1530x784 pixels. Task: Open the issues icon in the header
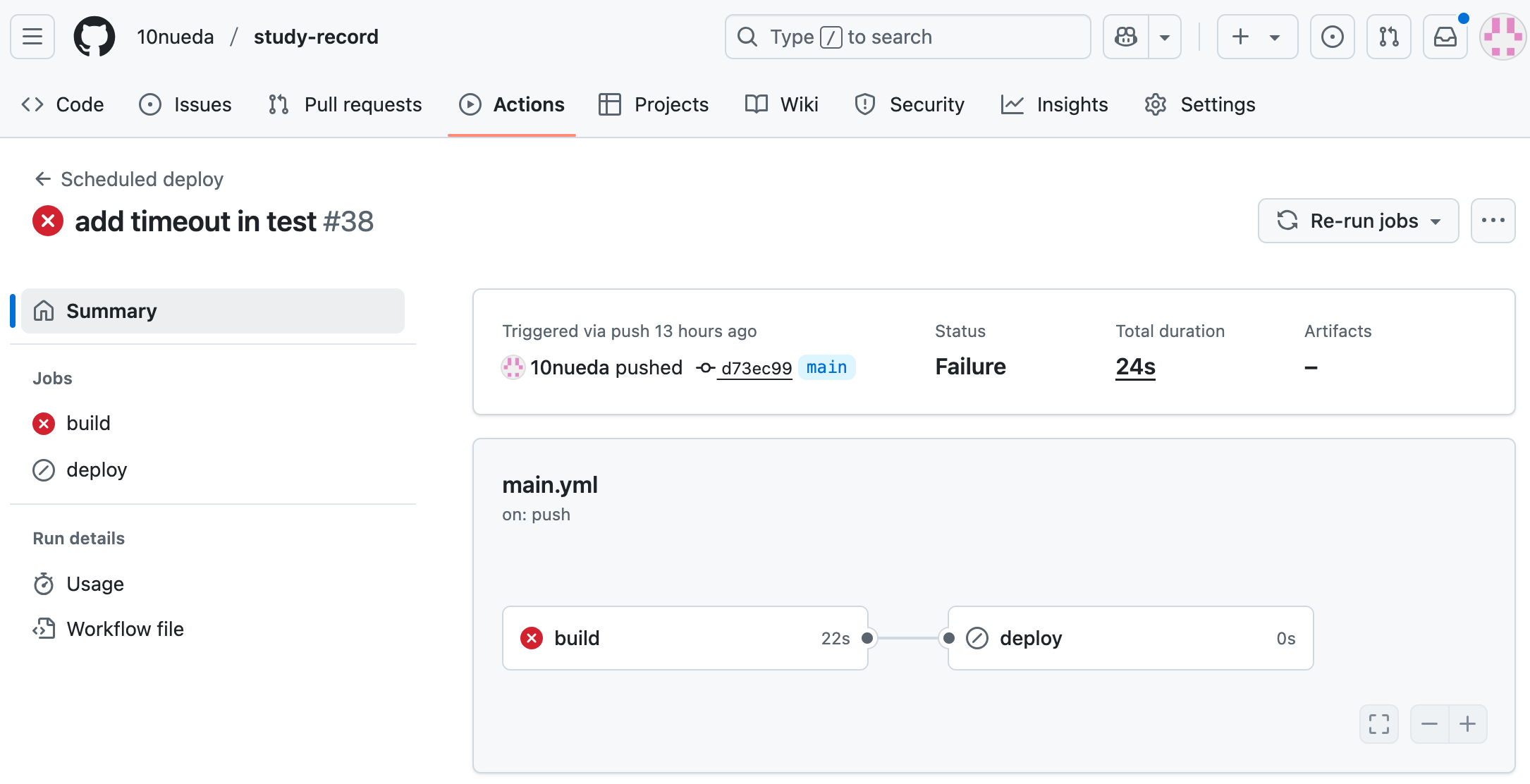(1332, 37)
